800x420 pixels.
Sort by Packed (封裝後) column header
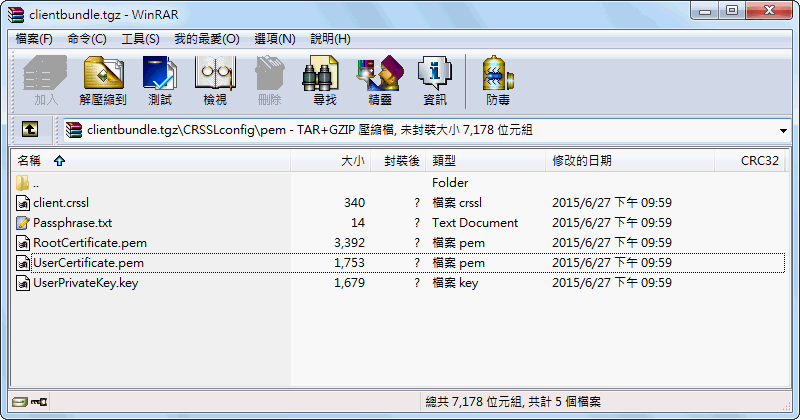point(398,161)
